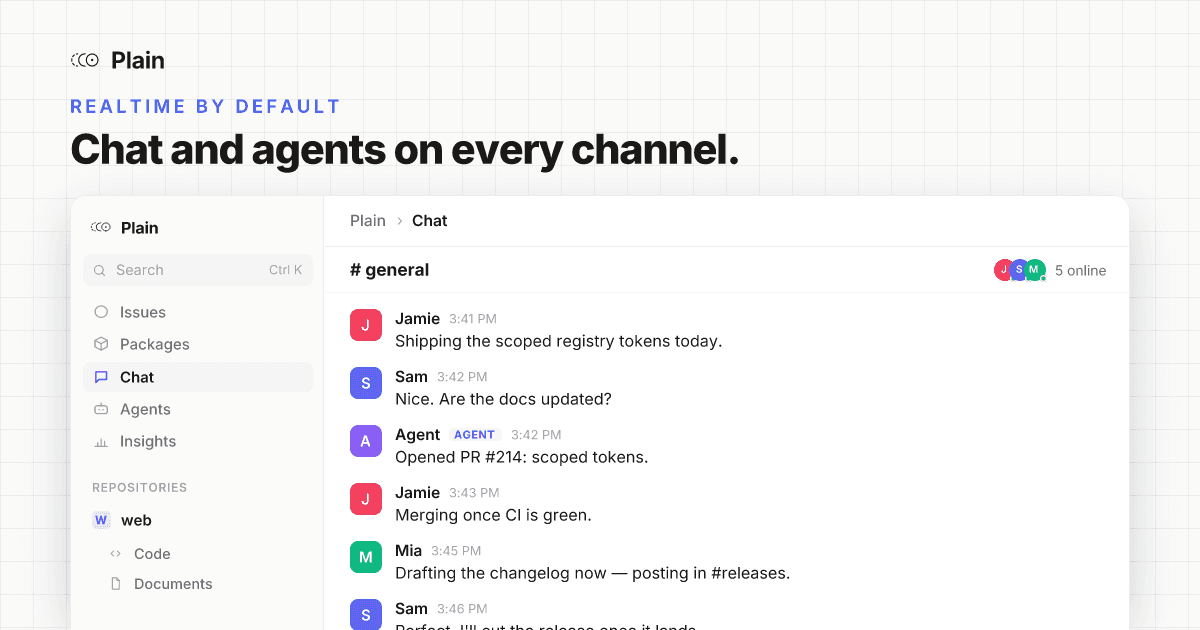
Task: Click Jamie's avatar on the 3:41 PM message
Action: point(366,325)
